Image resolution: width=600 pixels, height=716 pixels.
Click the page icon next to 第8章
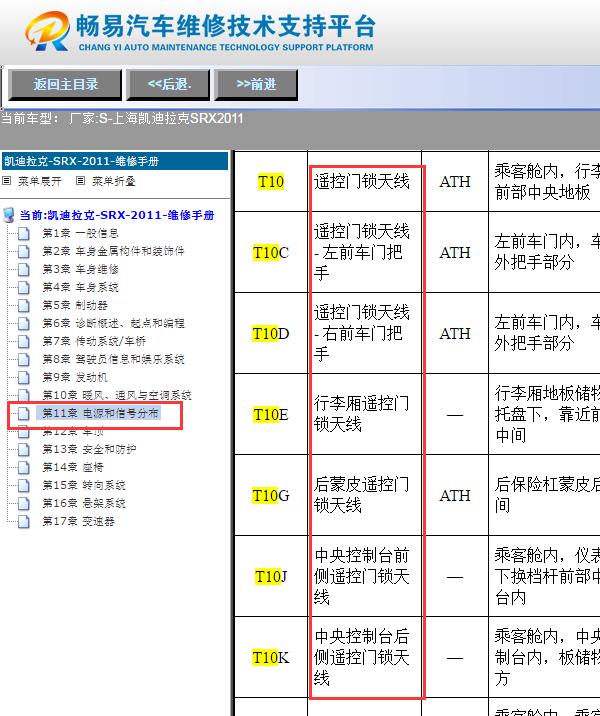coord(24,359)
